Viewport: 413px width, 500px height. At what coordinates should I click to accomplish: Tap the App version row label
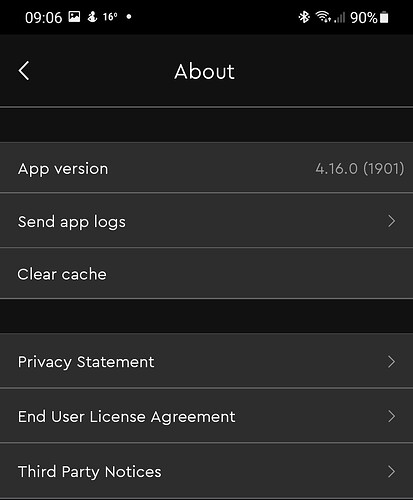pyautogui.click(x=63, y=169)
